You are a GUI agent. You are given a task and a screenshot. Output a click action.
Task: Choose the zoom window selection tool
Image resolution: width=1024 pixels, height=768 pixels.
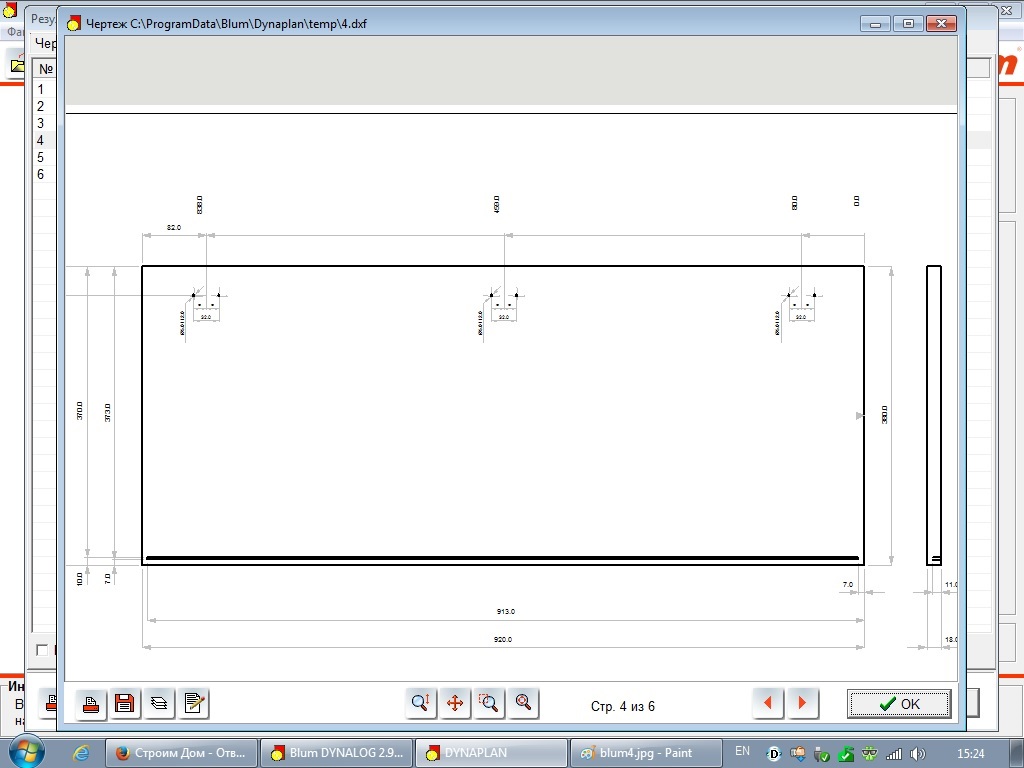489,703
